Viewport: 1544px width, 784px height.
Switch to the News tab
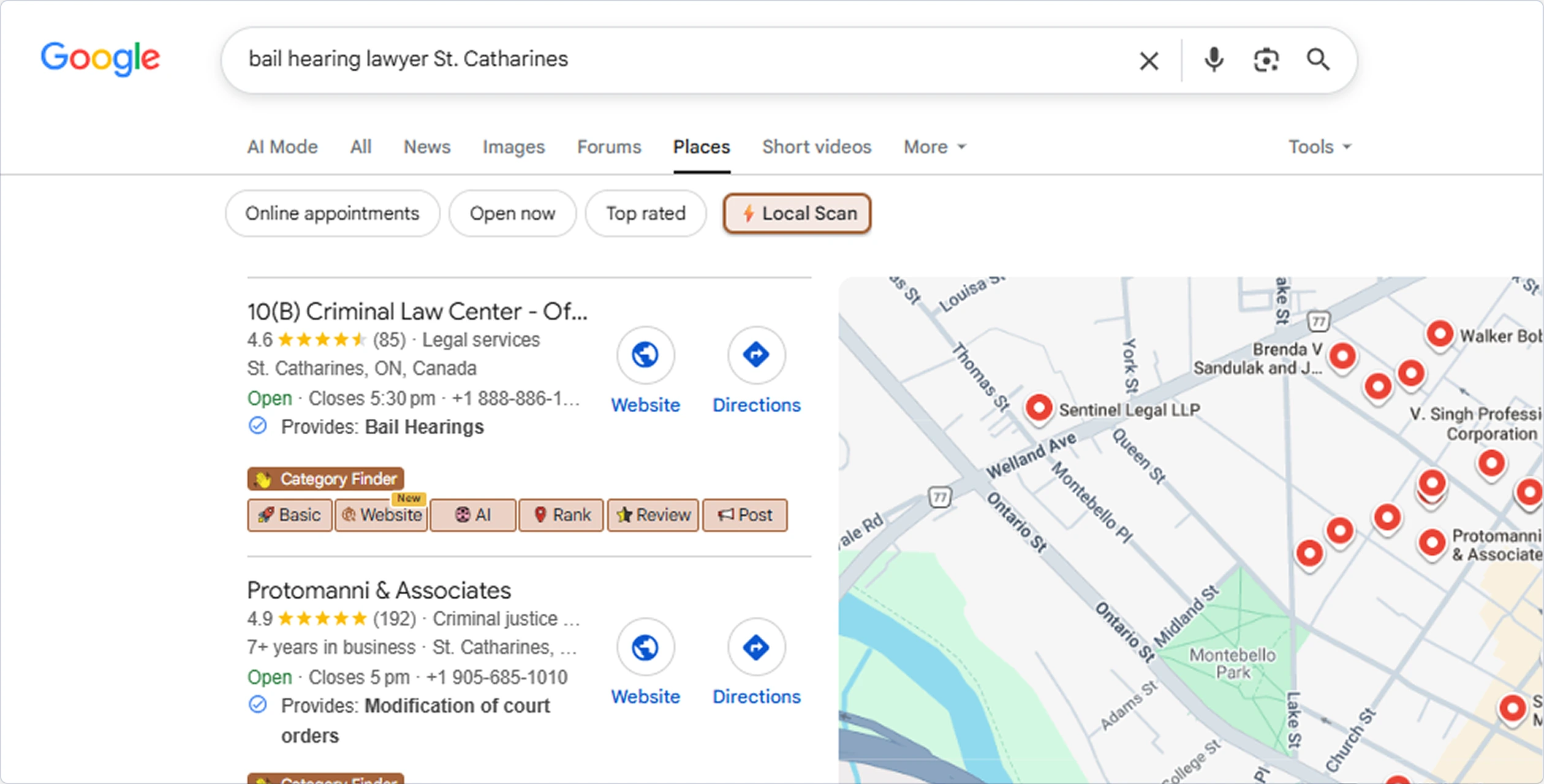click(427, 147)
